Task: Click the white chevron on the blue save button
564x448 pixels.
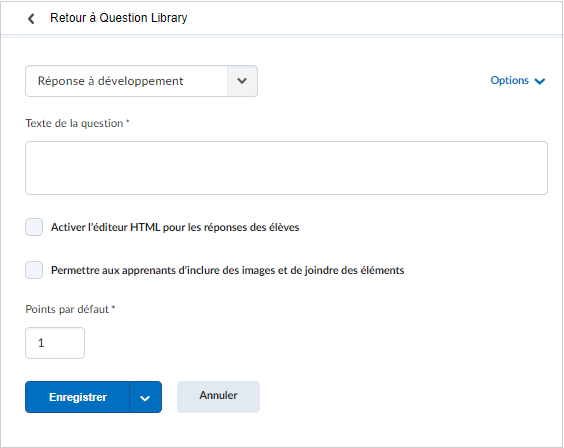Action: pos(145,398)
